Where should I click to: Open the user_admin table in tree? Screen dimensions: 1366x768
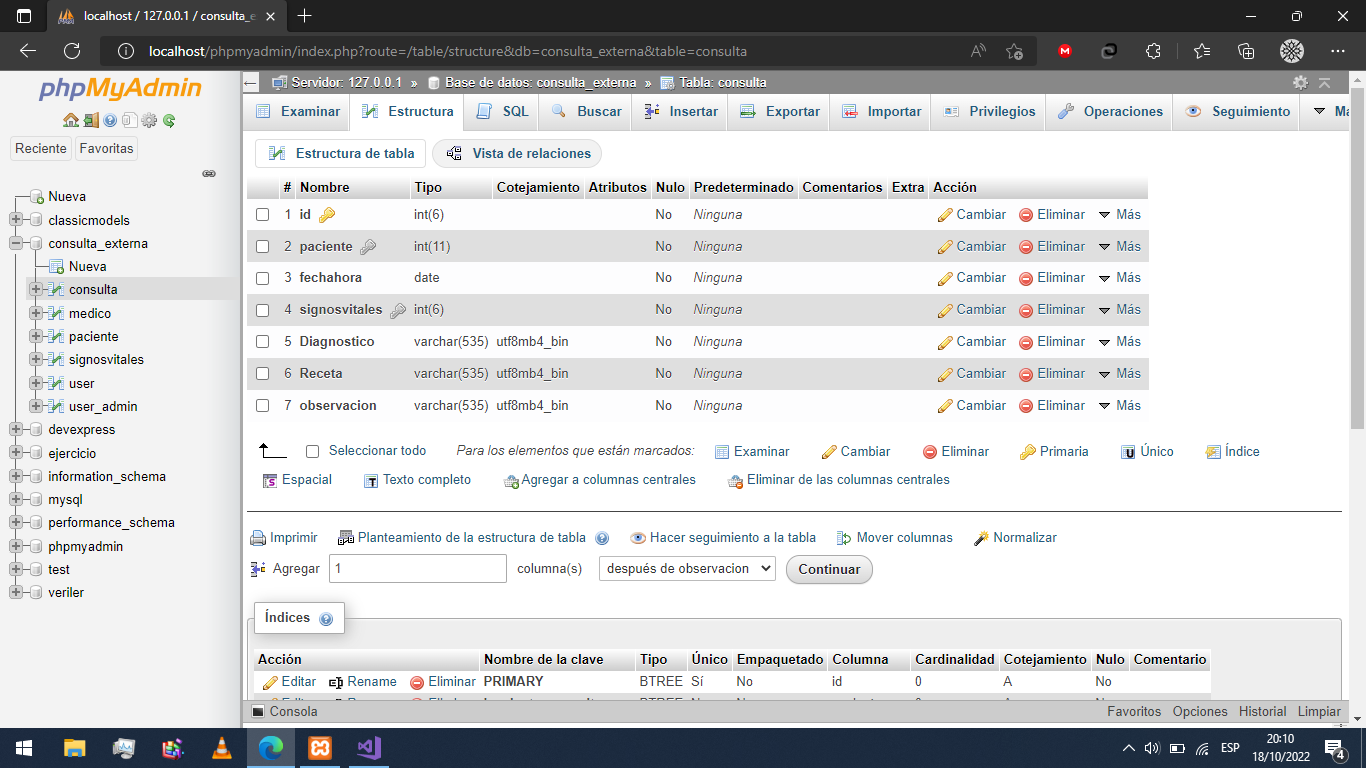point(103,406)
